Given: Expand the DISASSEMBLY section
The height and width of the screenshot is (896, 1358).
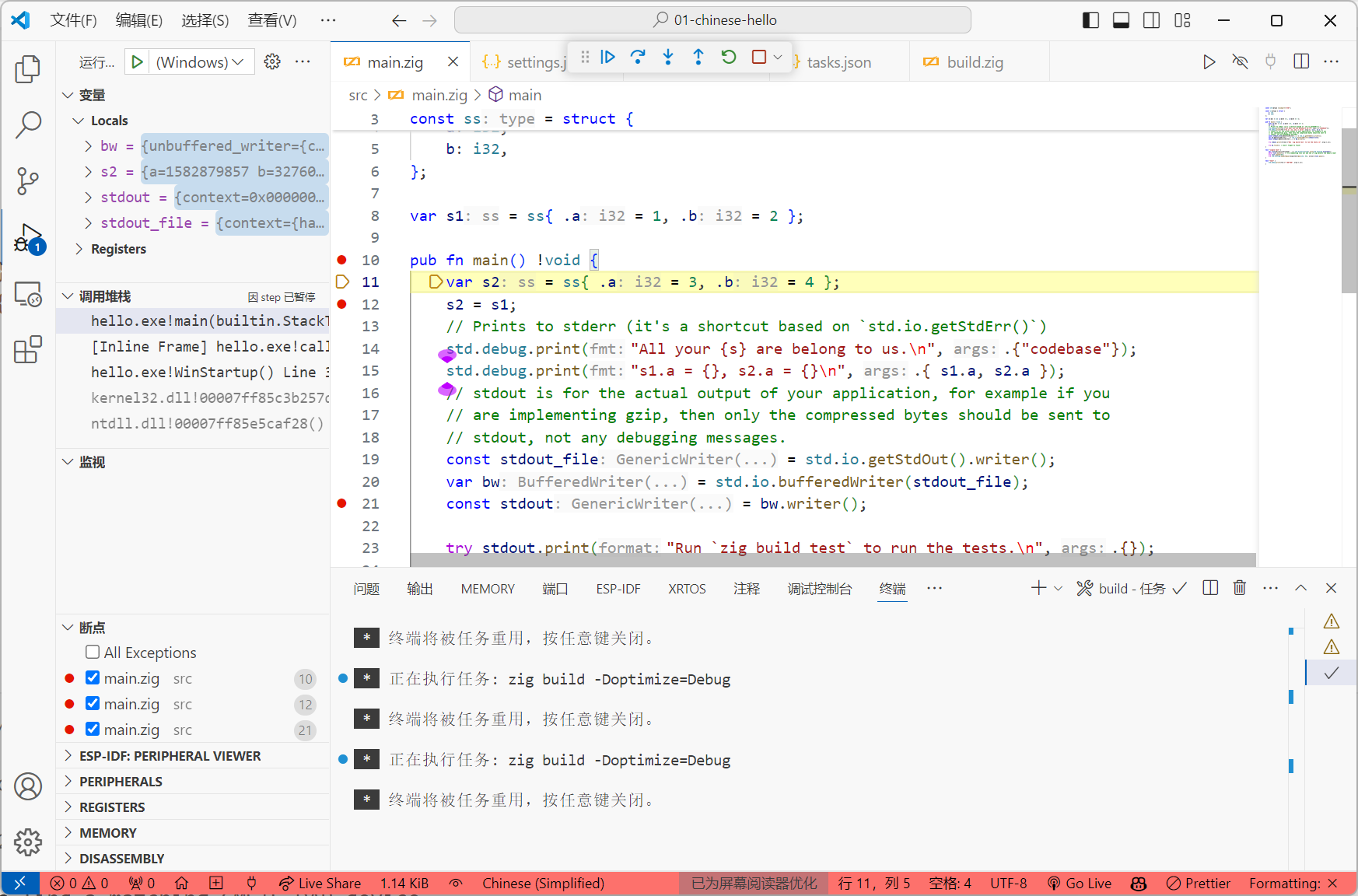Looking at the screenshot, I should (121, 858).
